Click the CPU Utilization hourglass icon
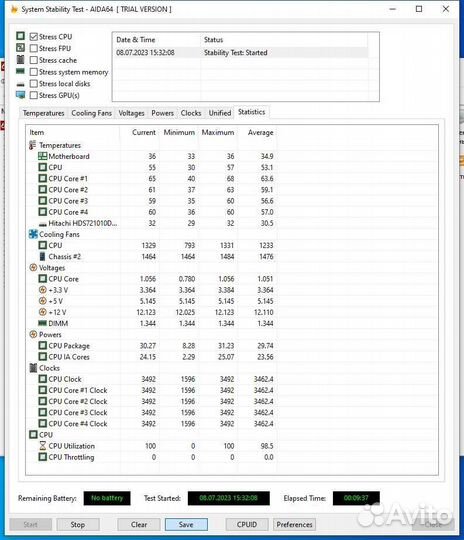 point(42,446)
